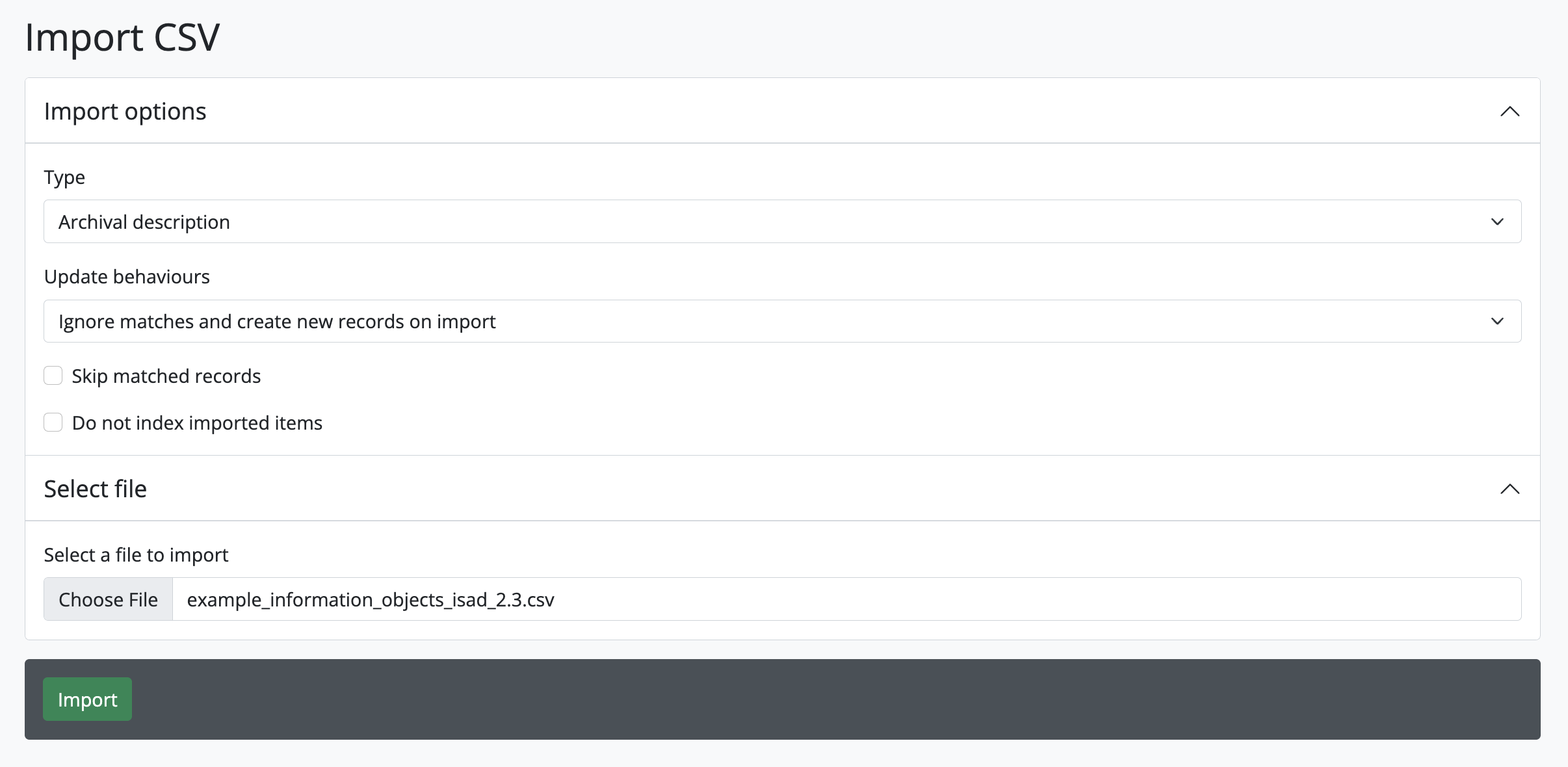Image resolution: width=1568 pixels, height=767 pixels.
Task: Click the Do not index imported items label
Action: pos(197,423)
